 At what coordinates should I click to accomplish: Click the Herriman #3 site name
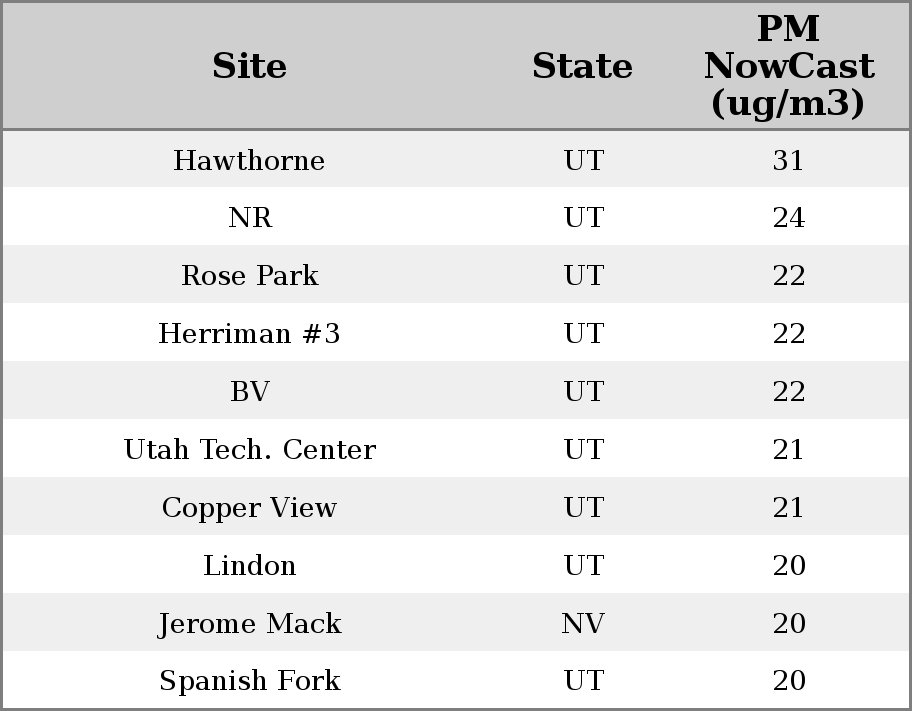coord(249,334)
